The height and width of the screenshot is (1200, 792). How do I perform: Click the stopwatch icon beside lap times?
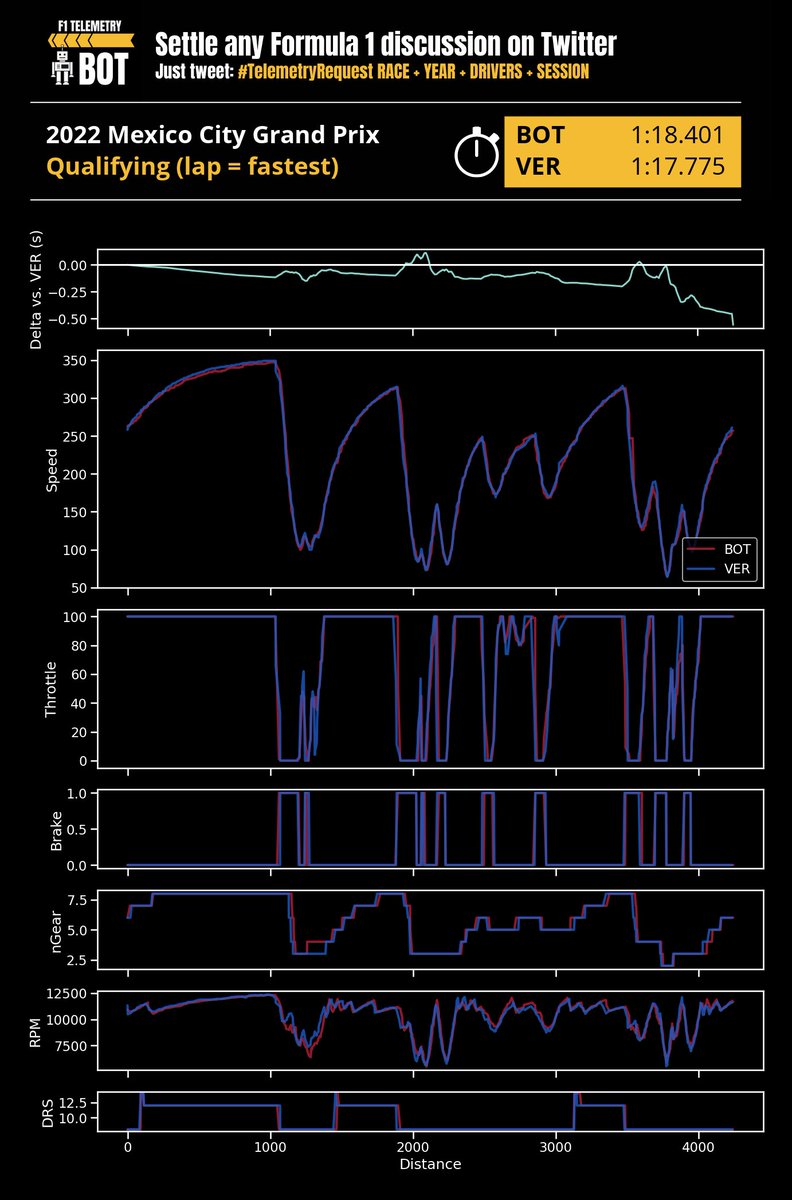click(x=477, y=153)
